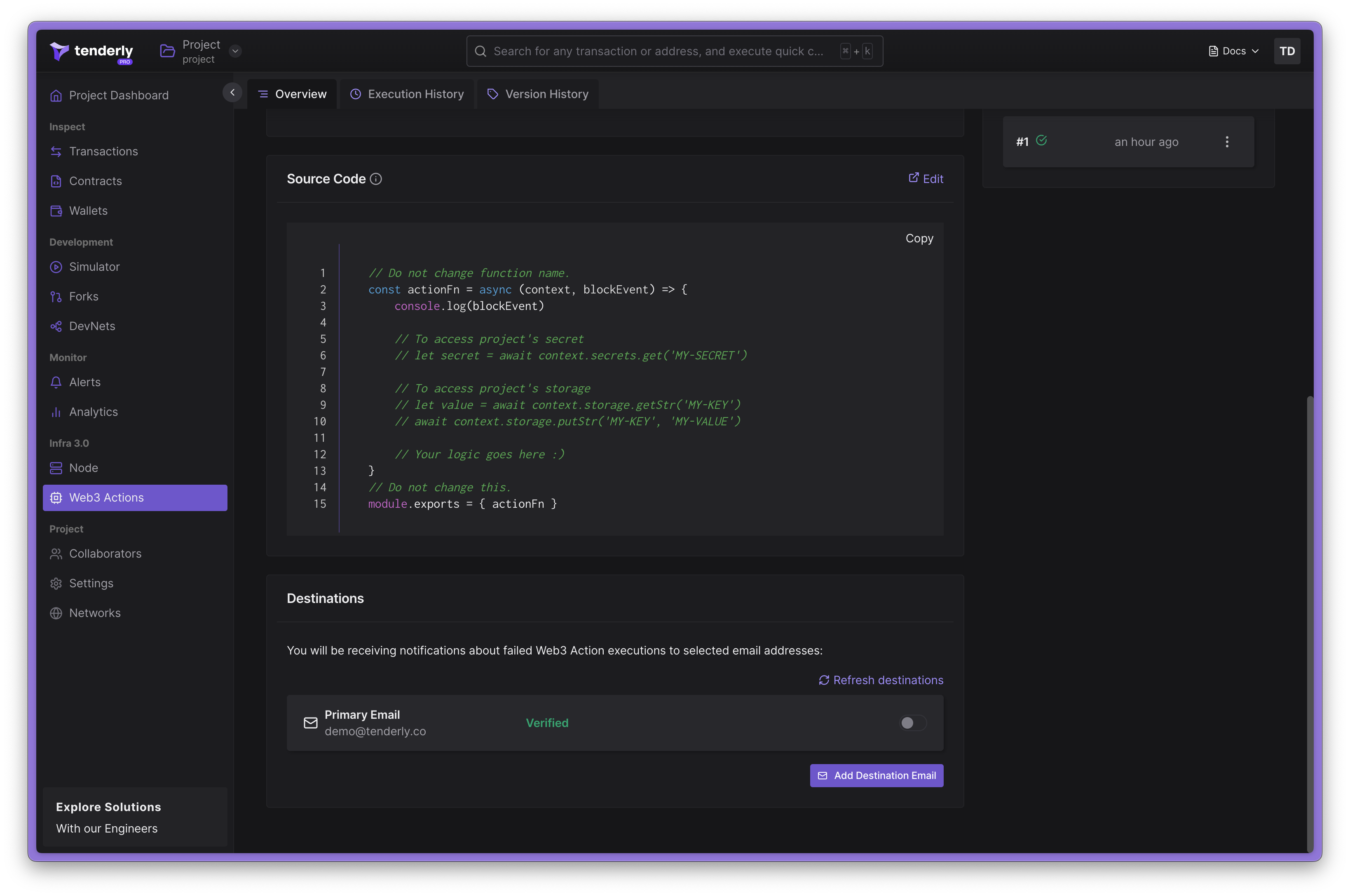The width and height of the screenshot is (1350, 896).
Task: Click the Transactions arrows icon
Action: pos(56,151)
